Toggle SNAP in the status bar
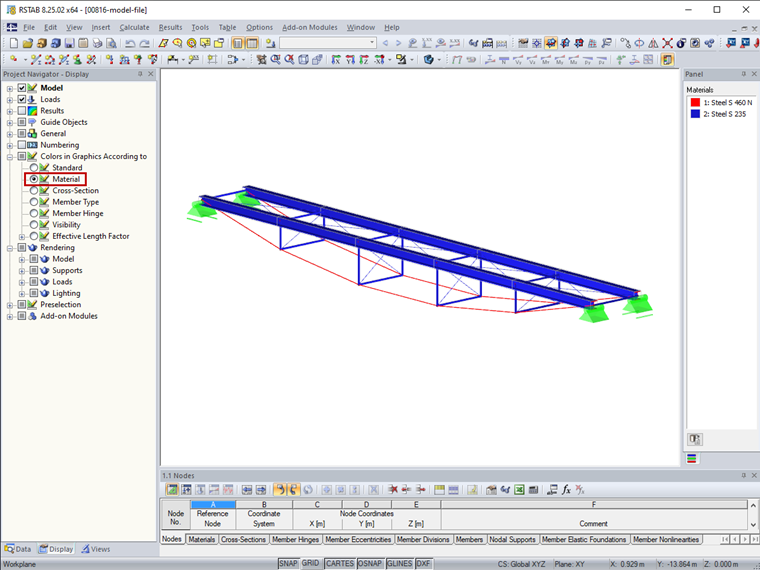 [288, 564]
